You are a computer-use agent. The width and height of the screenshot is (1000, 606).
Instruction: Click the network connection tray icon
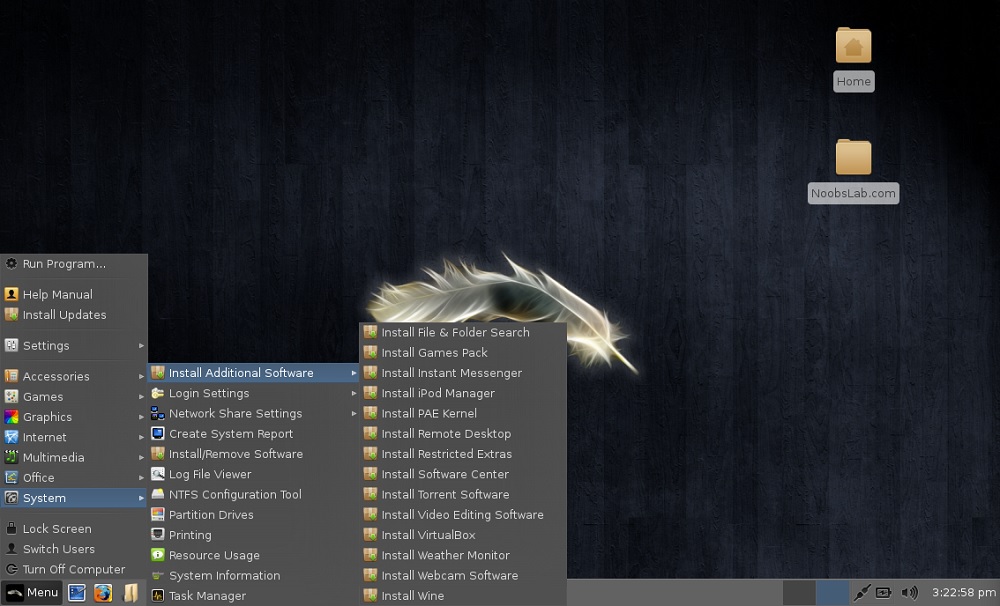862,593
